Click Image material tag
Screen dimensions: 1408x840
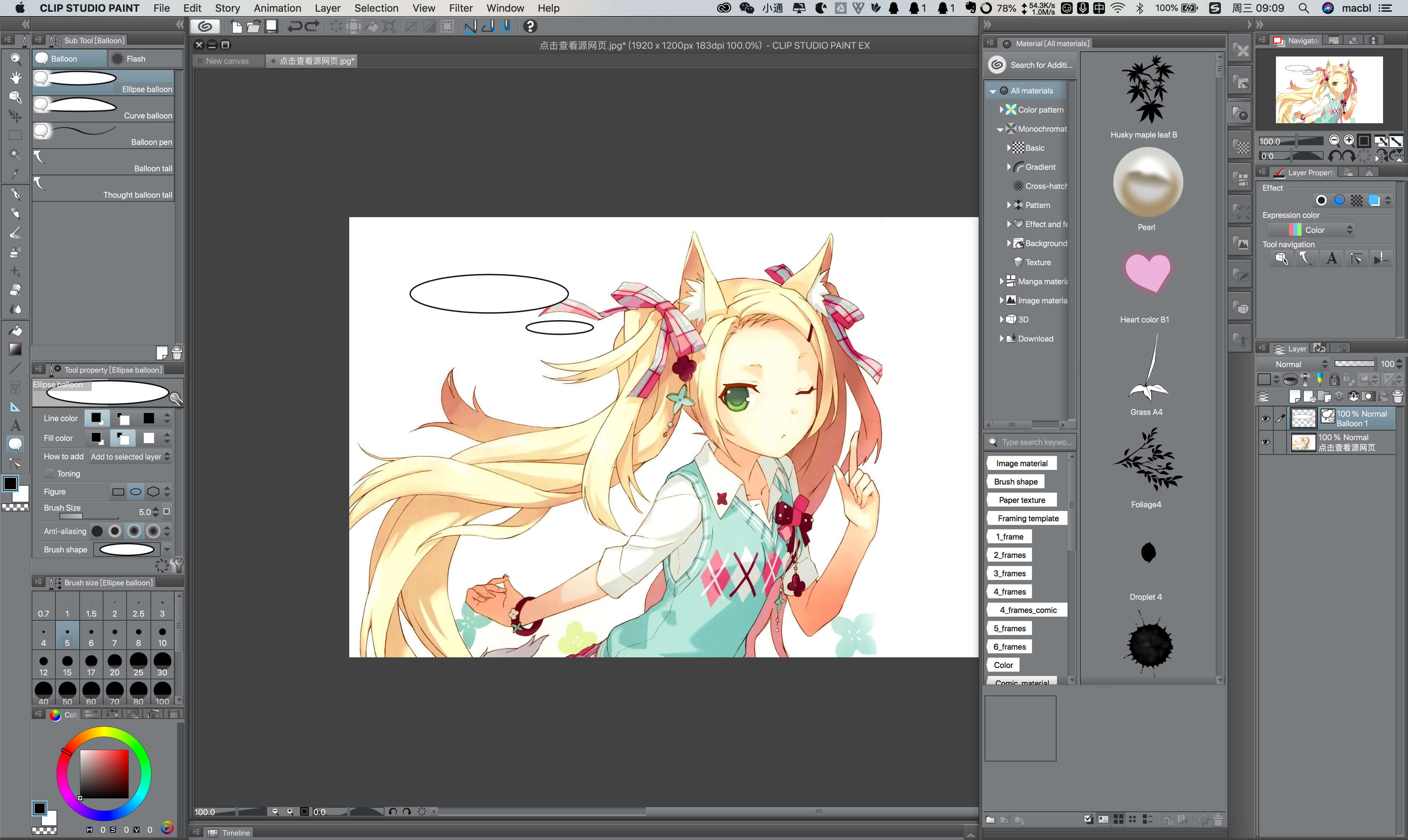(1021, 463)
